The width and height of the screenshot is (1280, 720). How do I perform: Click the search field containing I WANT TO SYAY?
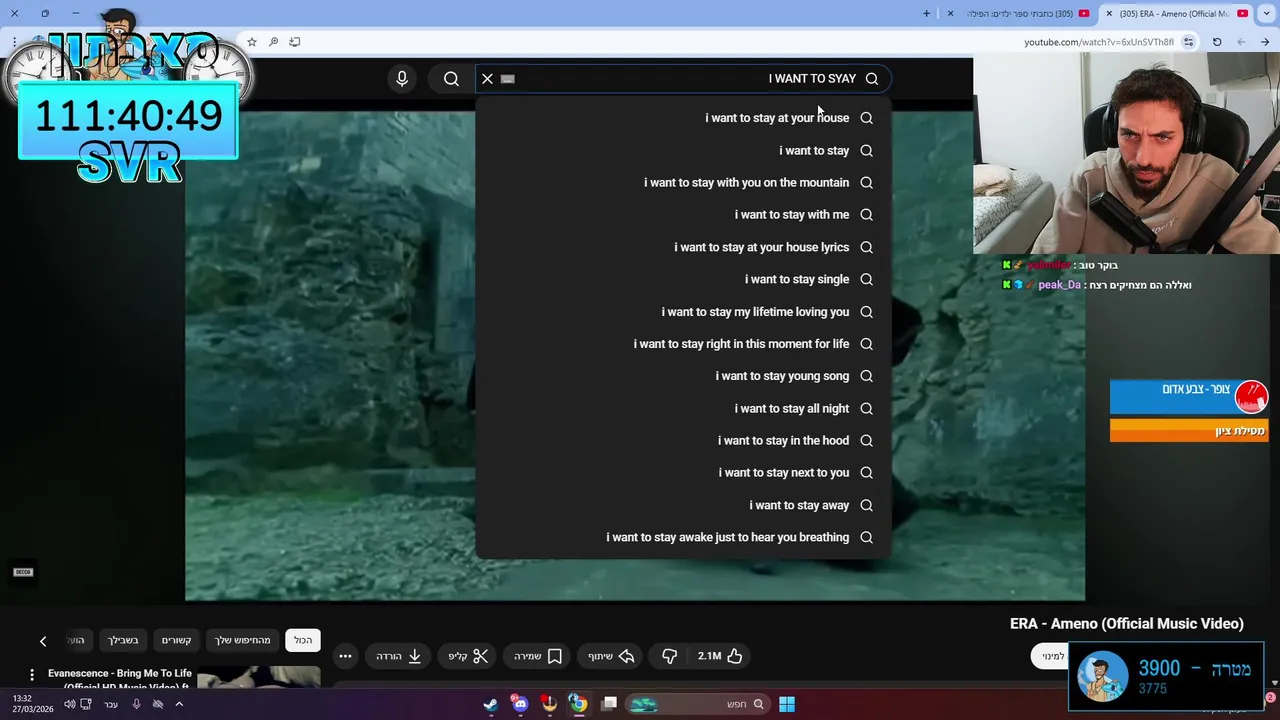[683, 79]
